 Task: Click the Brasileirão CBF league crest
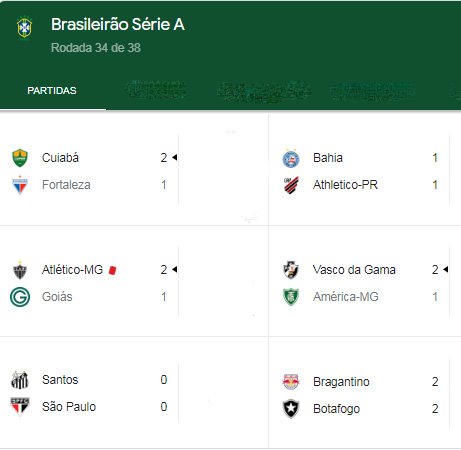(x=24, y=27)
